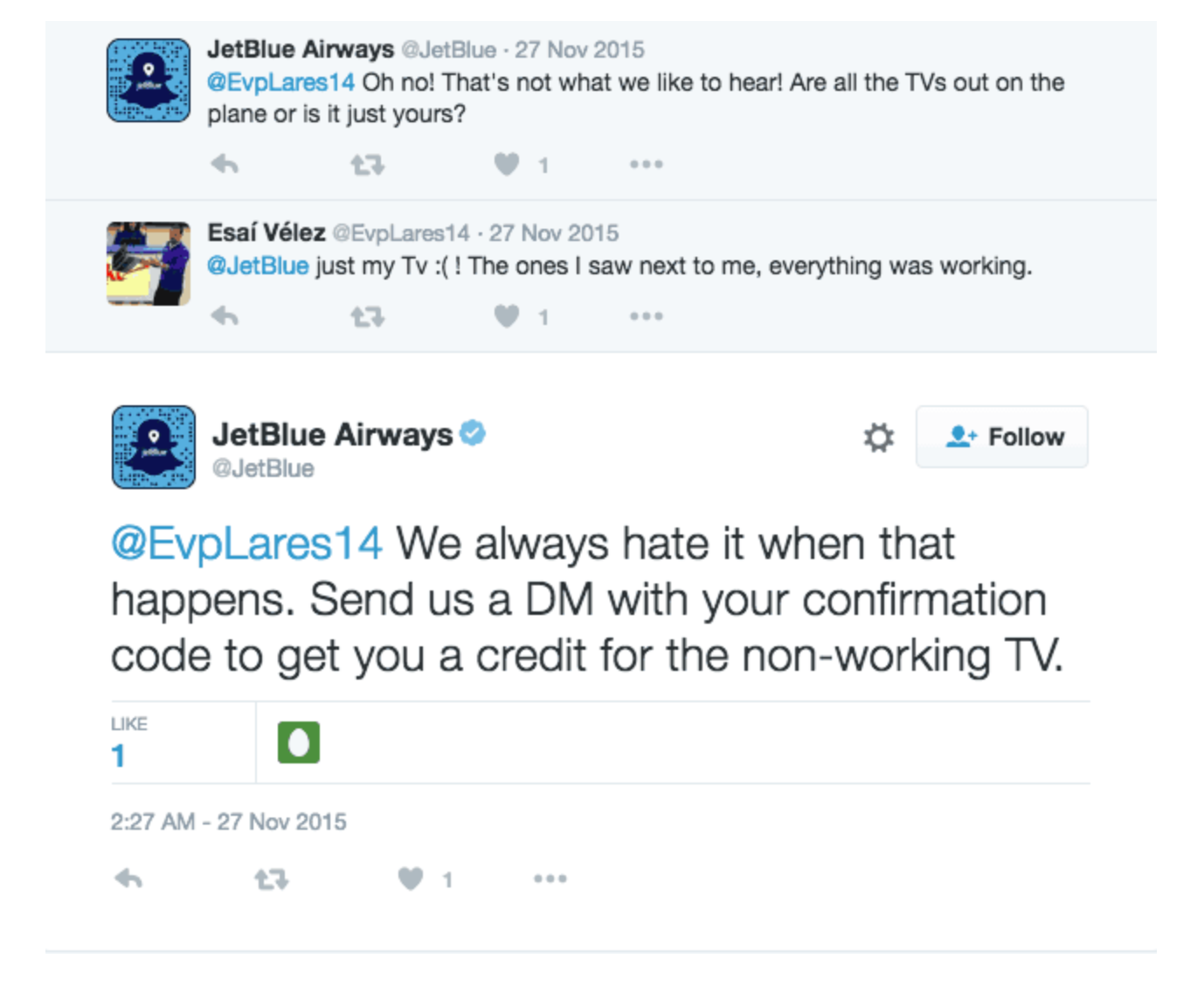Reply to JetBlue's first tweet about TVs
The height and width of the screenshot is (1001, 1204).
(225, 164)
